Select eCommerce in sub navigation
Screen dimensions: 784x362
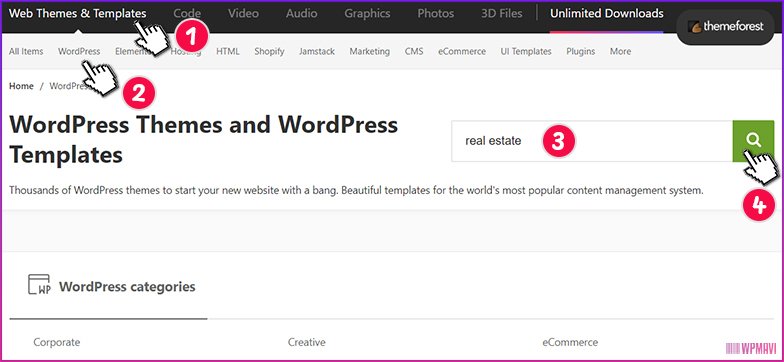462,51
